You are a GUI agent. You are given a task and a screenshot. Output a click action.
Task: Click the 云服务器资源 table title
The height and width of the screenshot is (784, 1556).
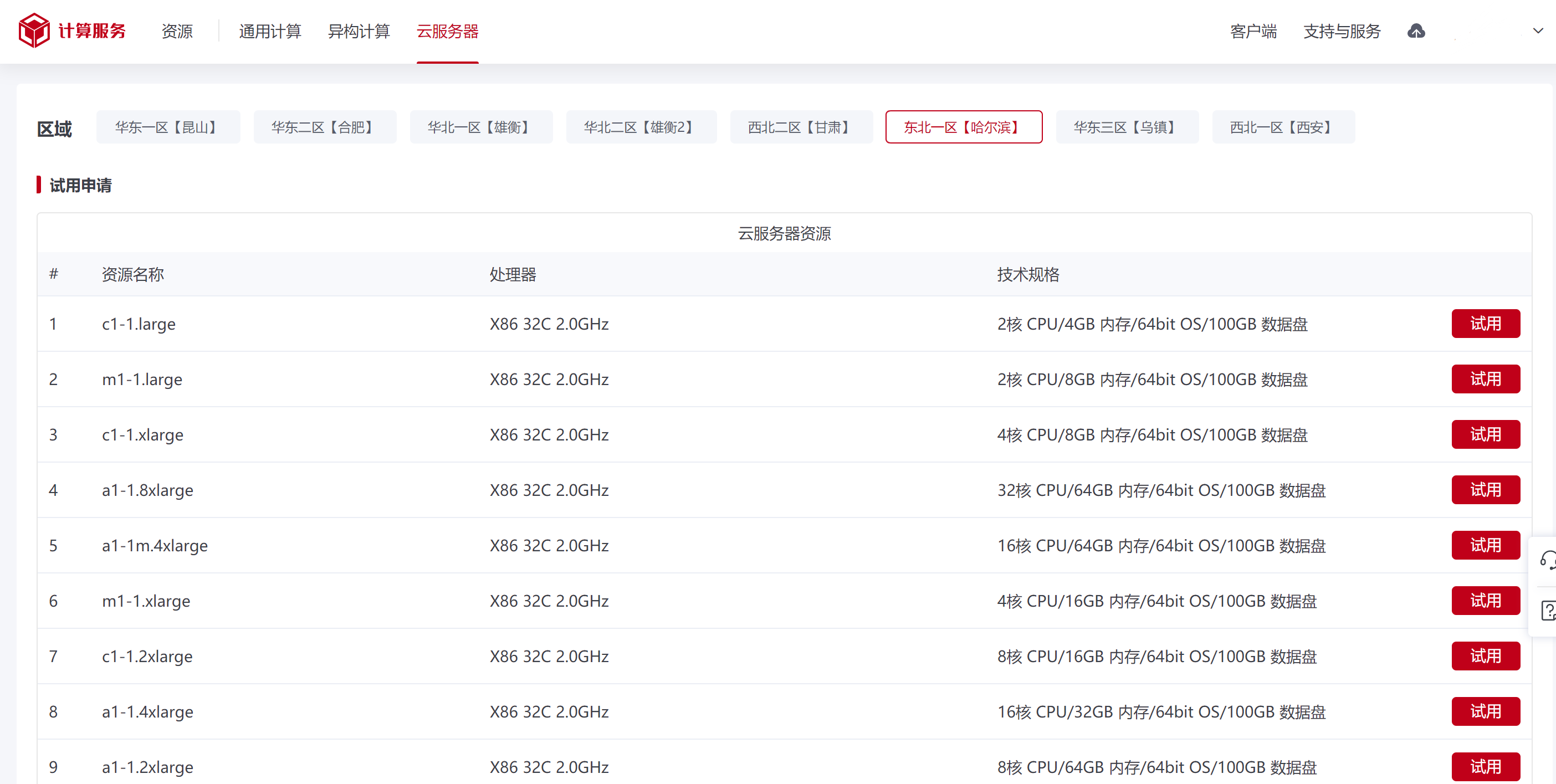[x=784, y=234]
